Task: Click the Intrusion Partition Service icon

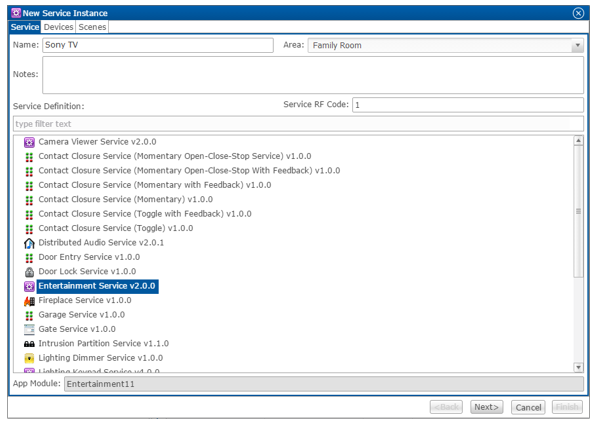Action: [29, 344]
